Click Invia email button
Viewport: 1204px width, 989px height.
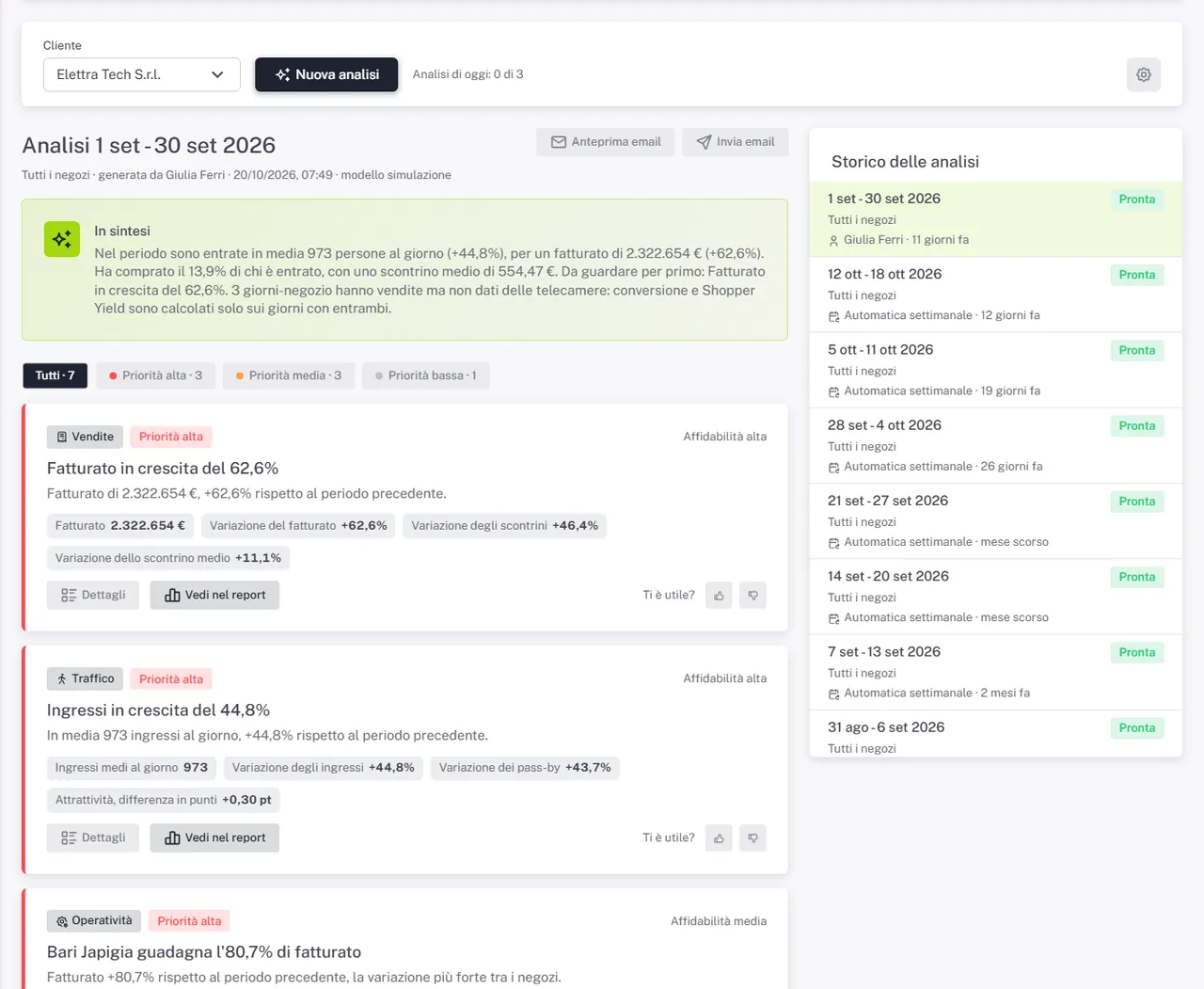point(735,142)
